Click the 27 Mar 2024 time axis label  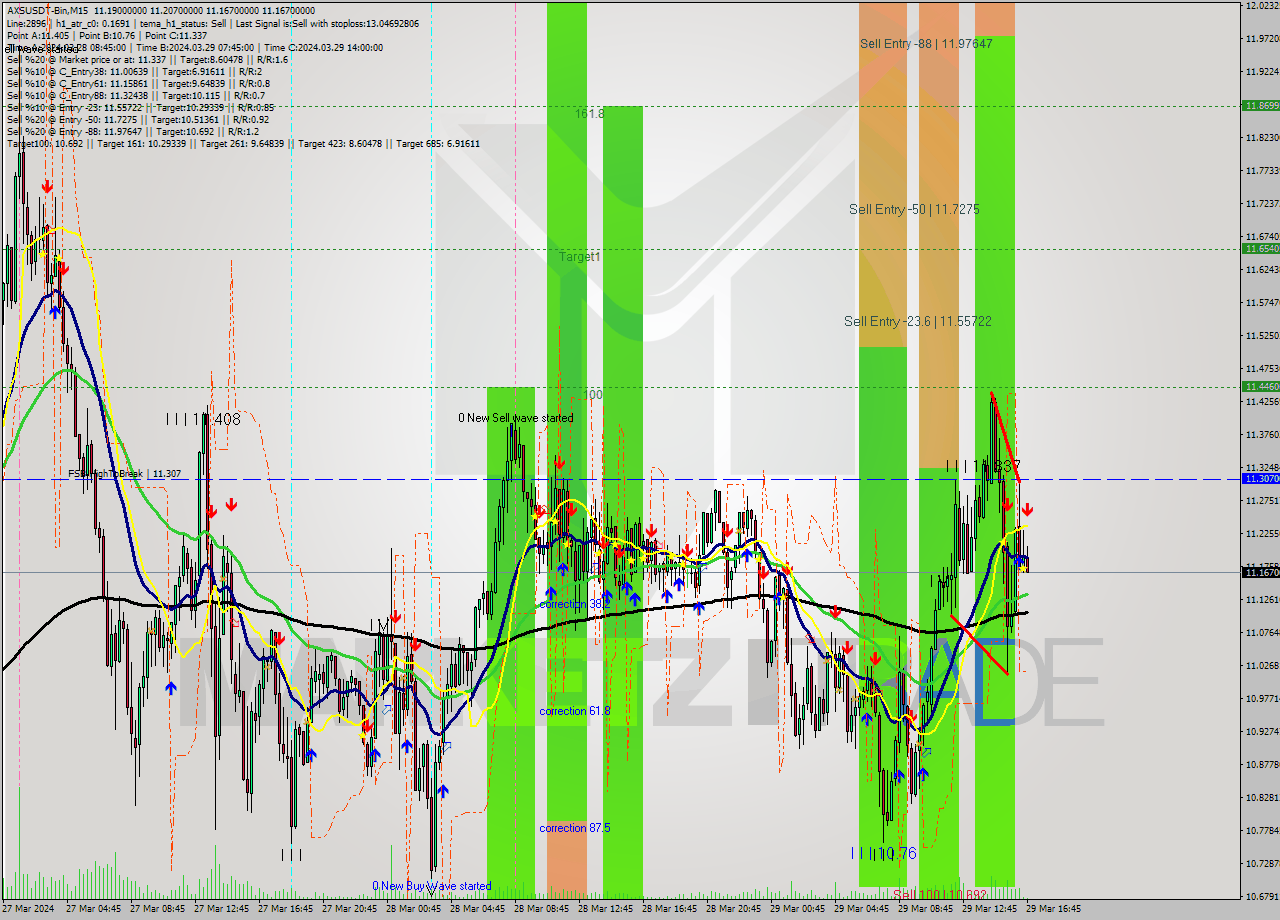click(x=28, y=910)
